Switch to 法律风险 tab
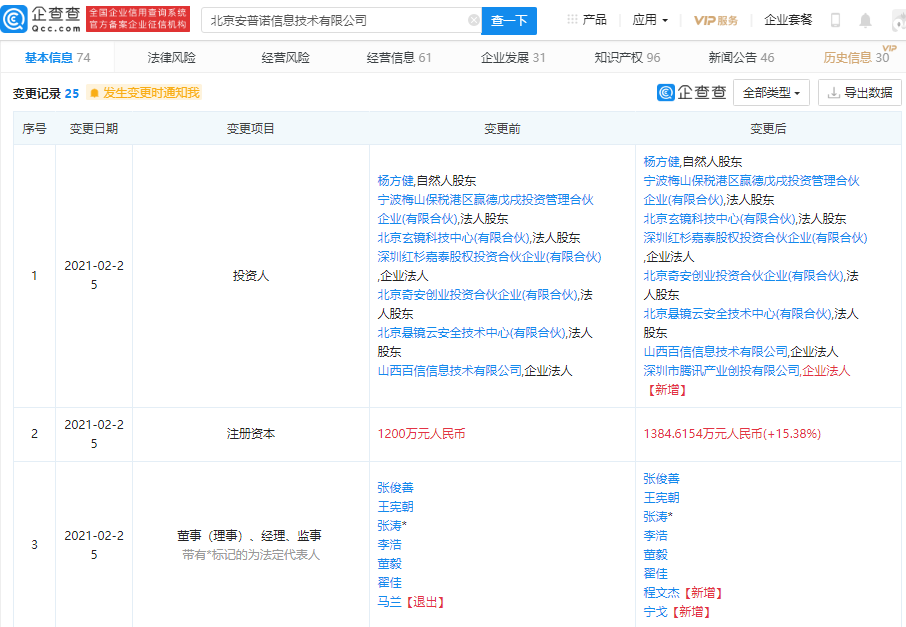This screenshot has height=627, width=906. tap(172, 58)
